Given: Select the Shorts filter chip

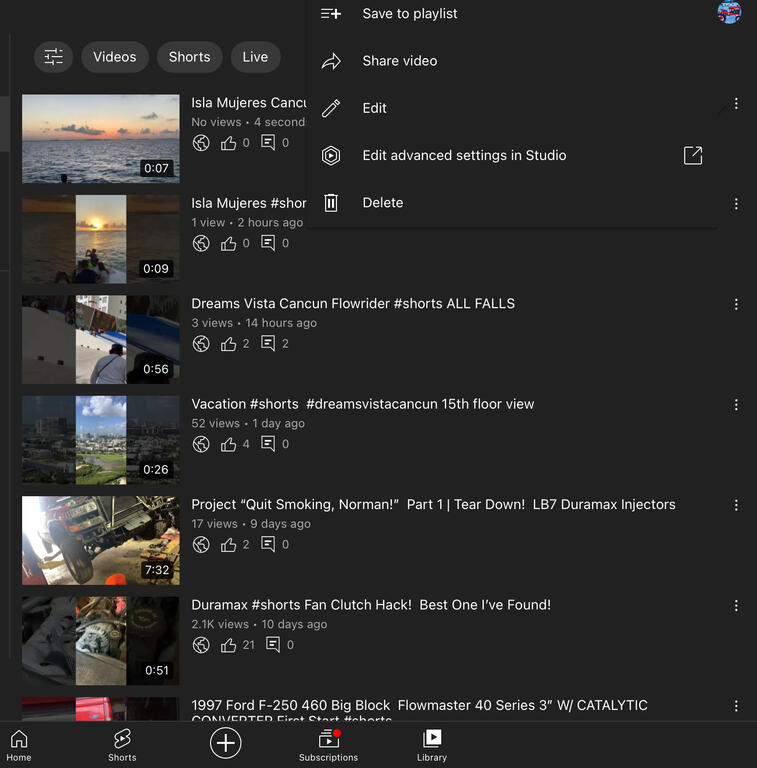Looking at the screenshot, I should tap(189, 57).
